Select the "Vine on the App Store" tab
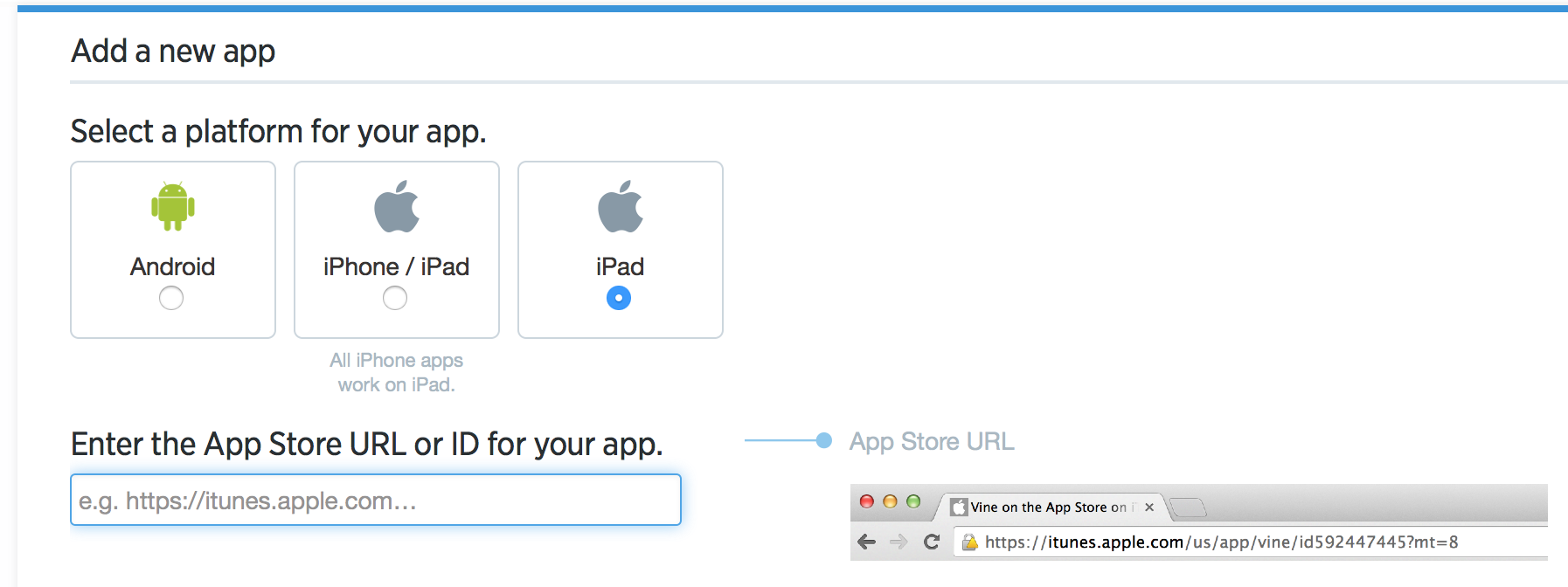Screen dimensions: 1568x587 (x=1051, y=507)
